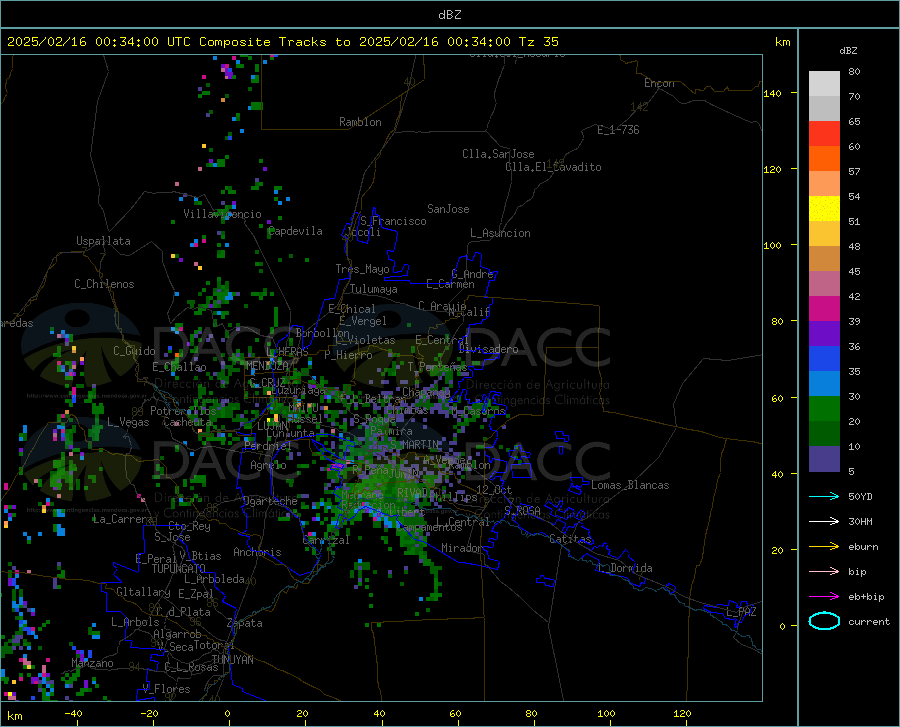
Task: Click the L_Dormida map label
Action: click(x=625, y=568)
